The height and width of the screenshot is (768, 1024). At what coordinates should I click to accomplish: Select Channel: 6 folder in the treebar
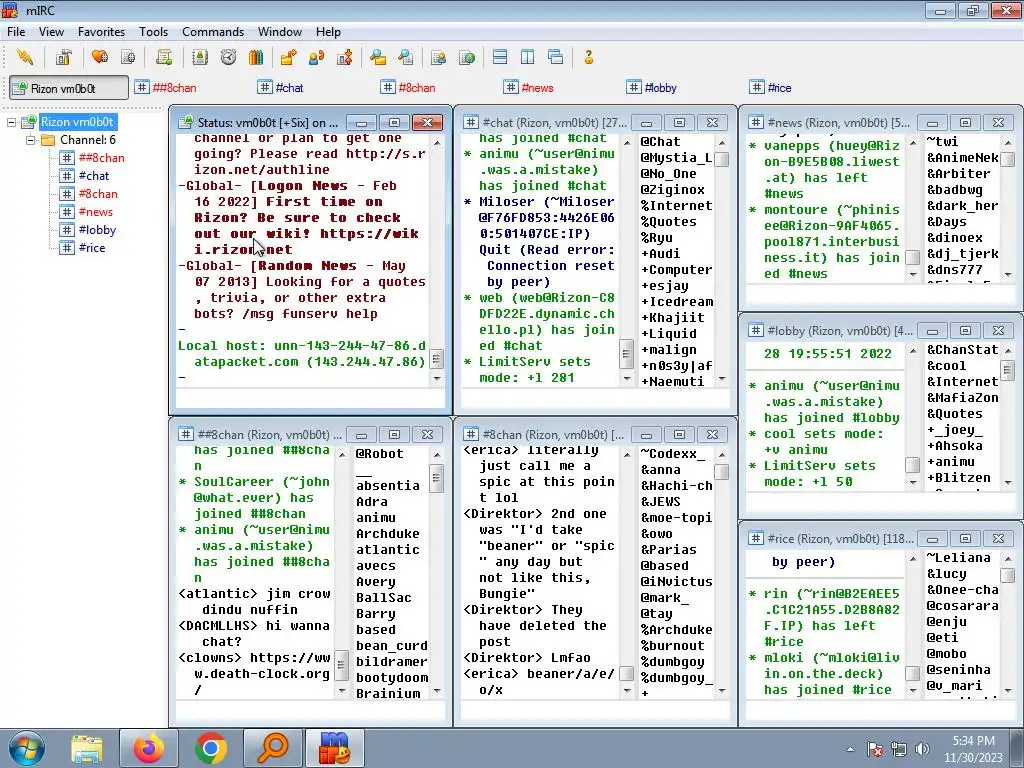tap(88, 140)
